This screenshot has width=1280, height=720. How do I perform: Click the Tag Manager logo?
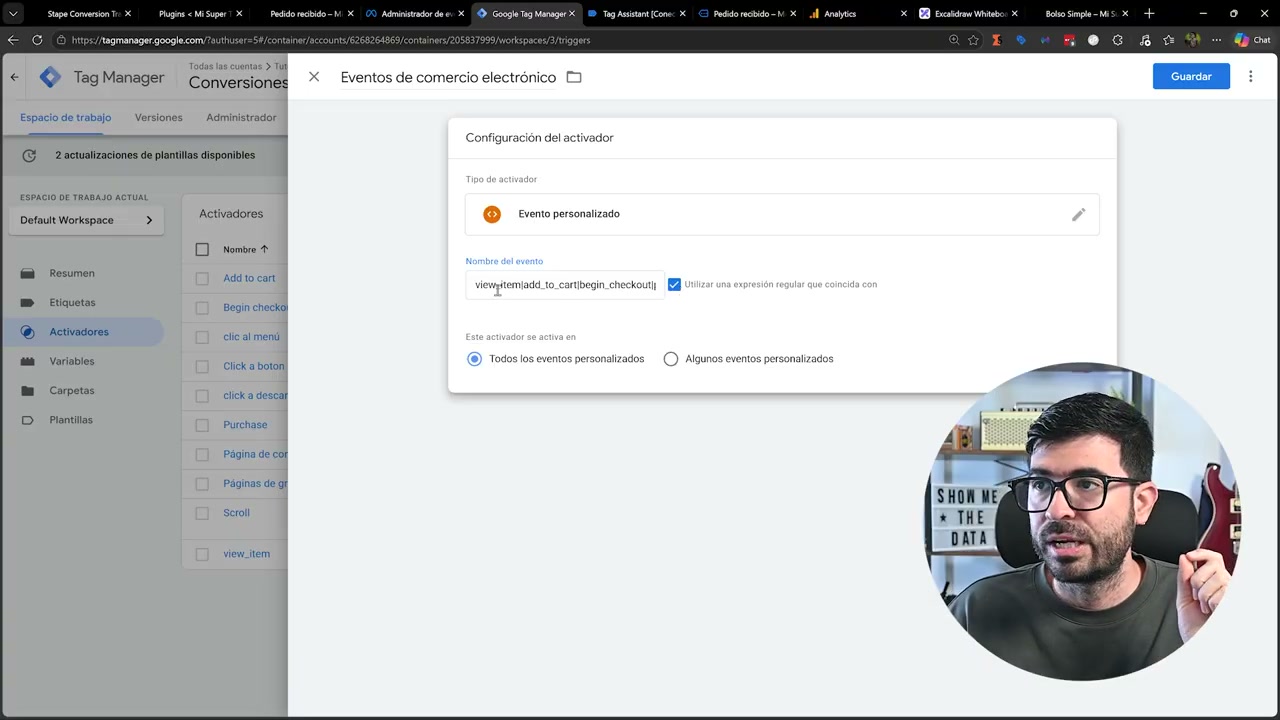click(x=50, y=77)
